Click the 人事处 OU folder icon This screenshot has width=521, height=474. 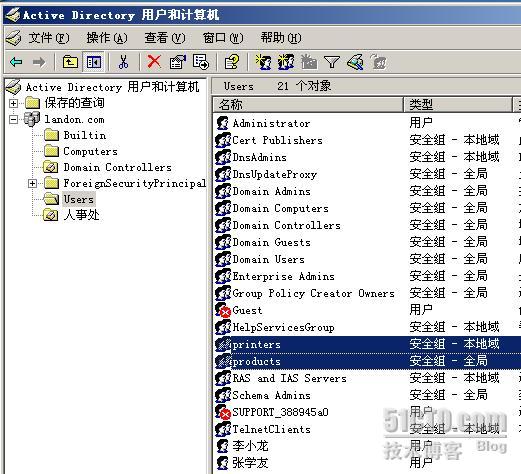coord(51,215)
